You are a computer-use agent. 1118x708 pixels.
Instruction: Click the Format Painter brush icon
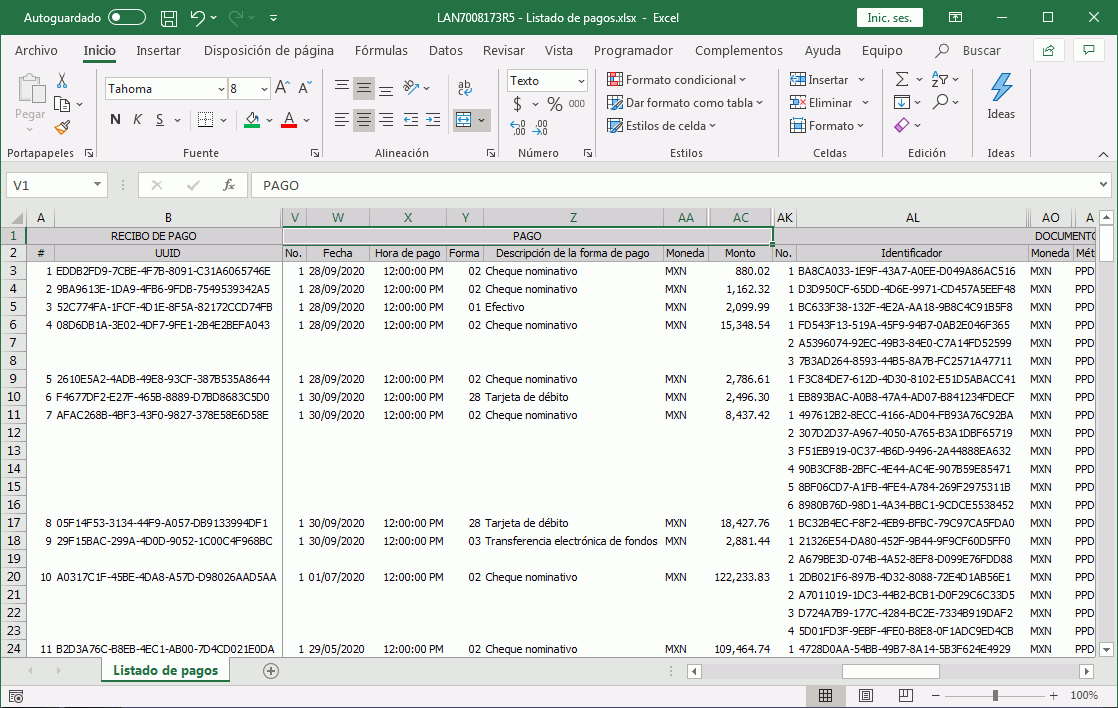62,128
